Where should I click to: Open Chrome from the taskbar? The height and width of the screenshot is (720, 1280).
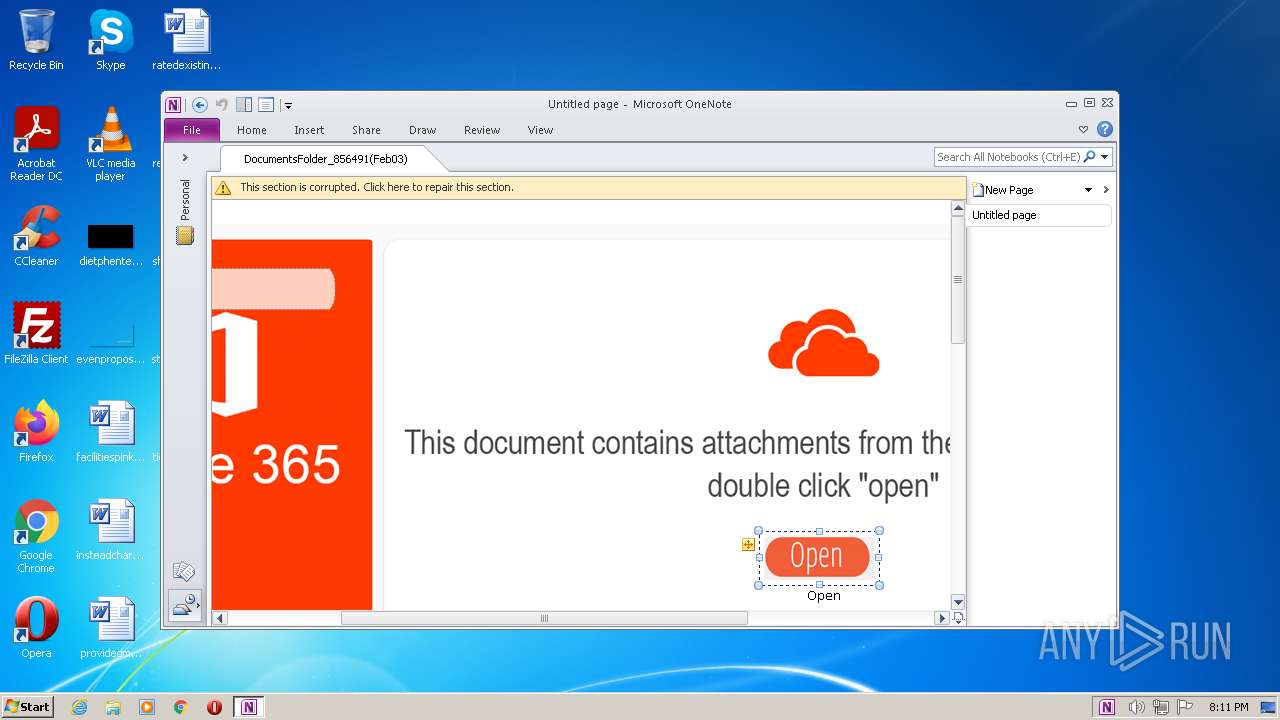pos(181,707)
